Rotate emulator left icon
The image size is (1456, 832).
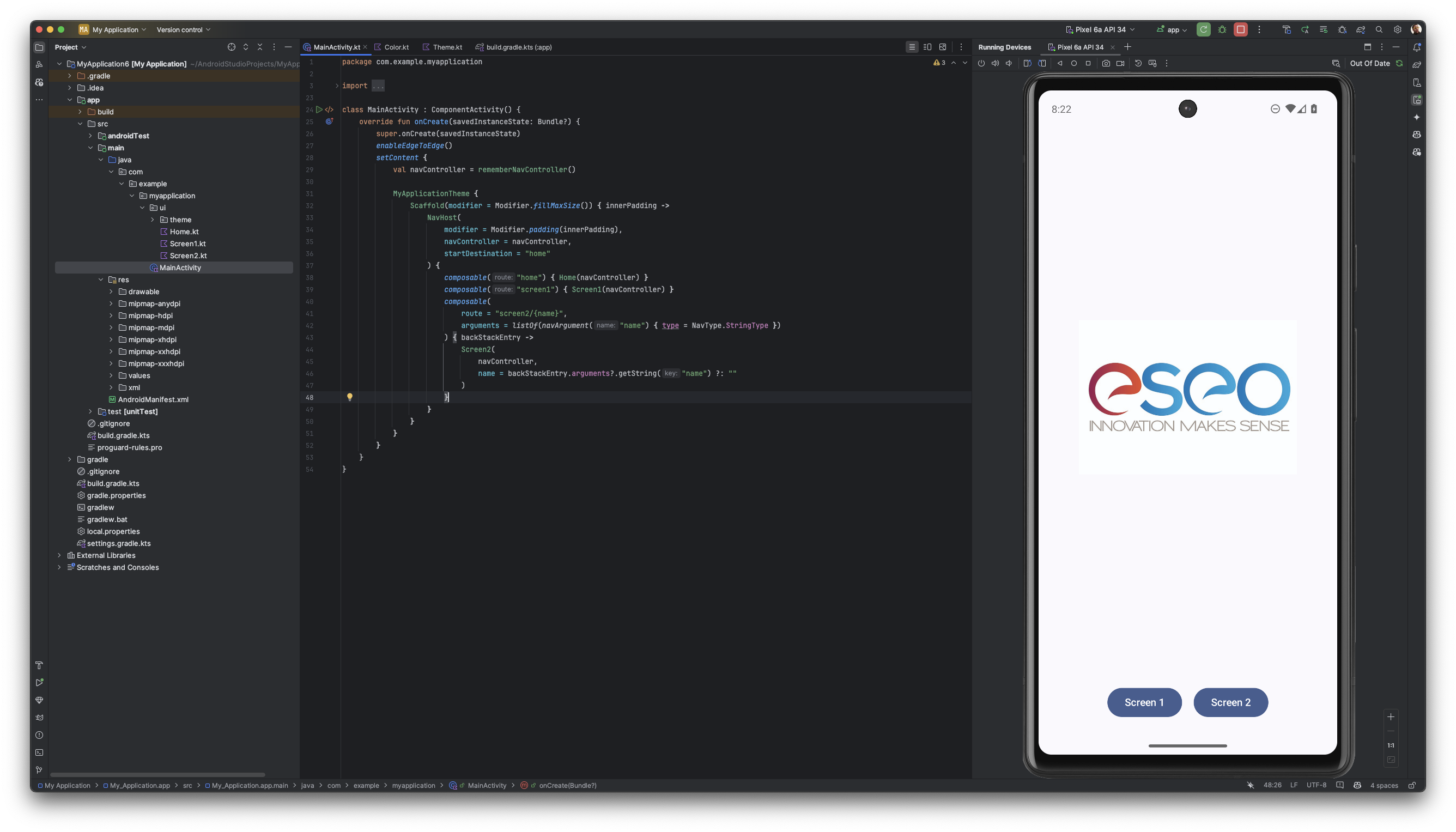(1027, 63)
